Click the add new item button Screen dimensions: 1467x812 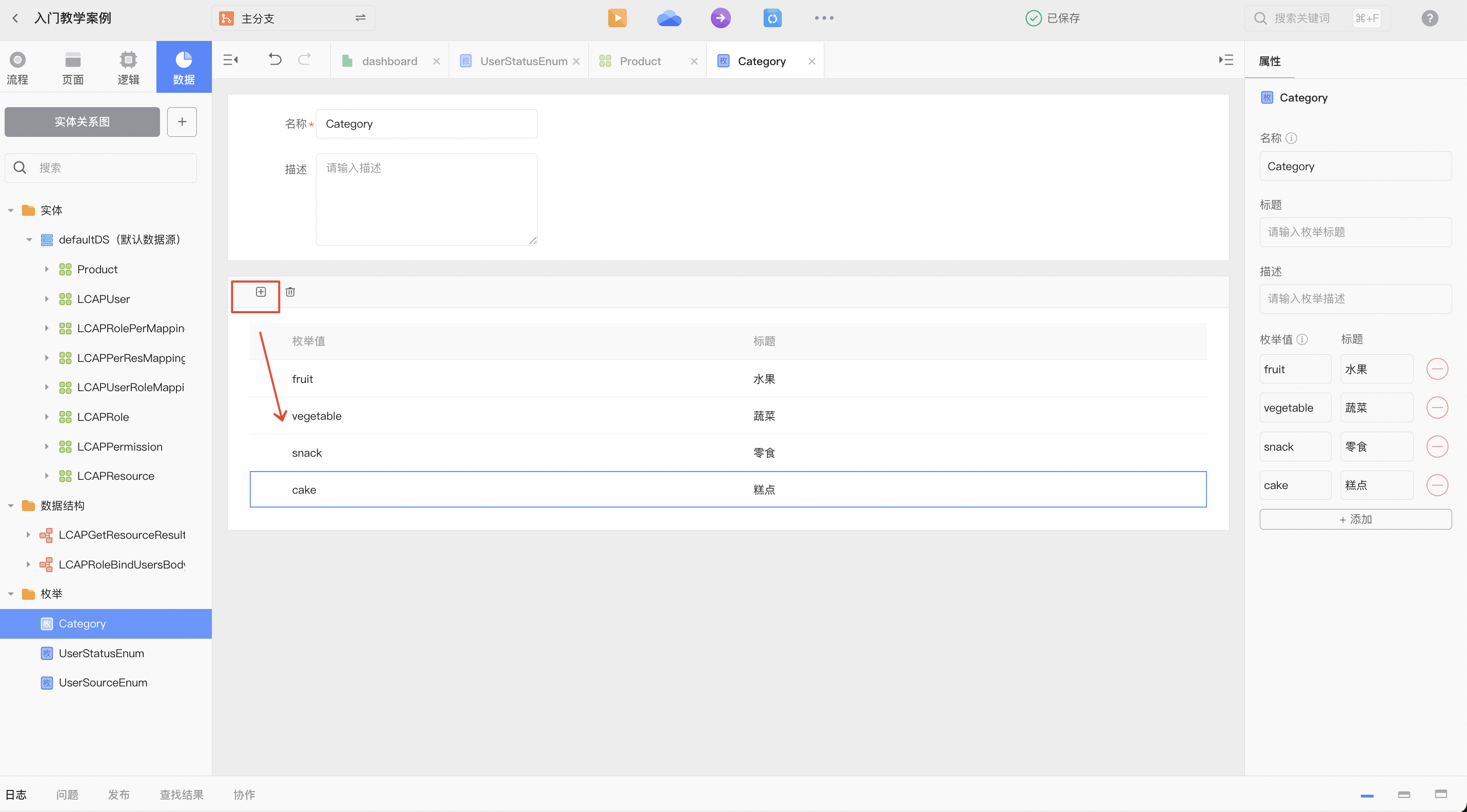click(261, 291)
